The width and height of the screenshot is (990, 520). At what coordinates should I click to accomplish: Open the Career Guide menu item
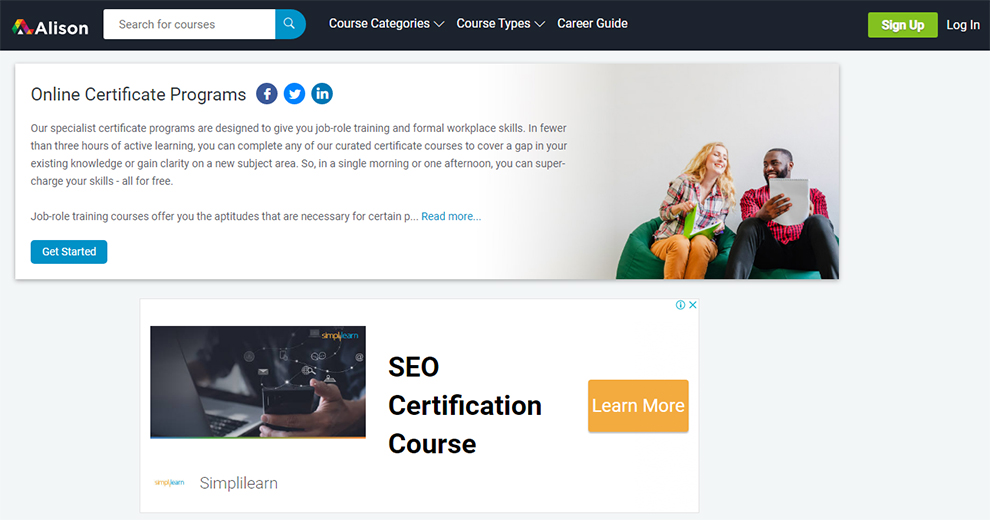coord(592,24)
